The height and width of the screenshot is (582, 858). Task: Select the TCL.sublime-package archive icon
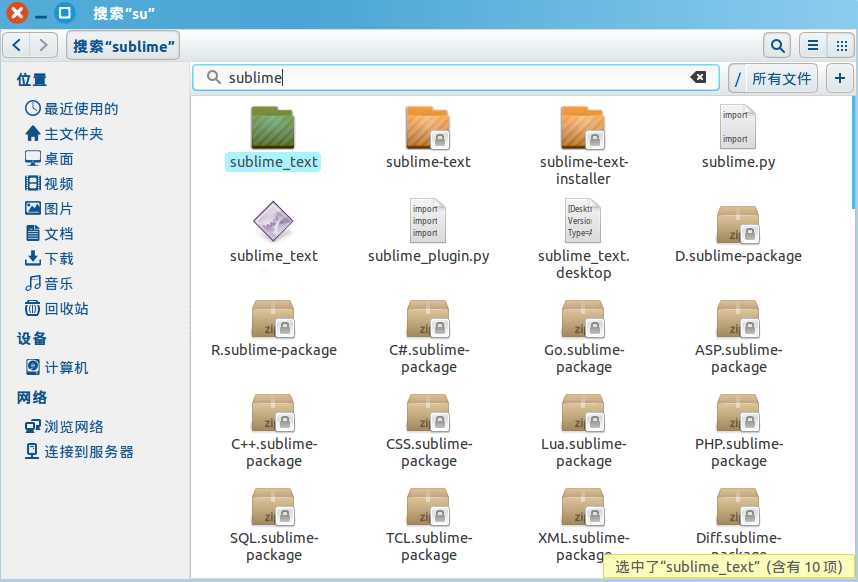point(428,507)
